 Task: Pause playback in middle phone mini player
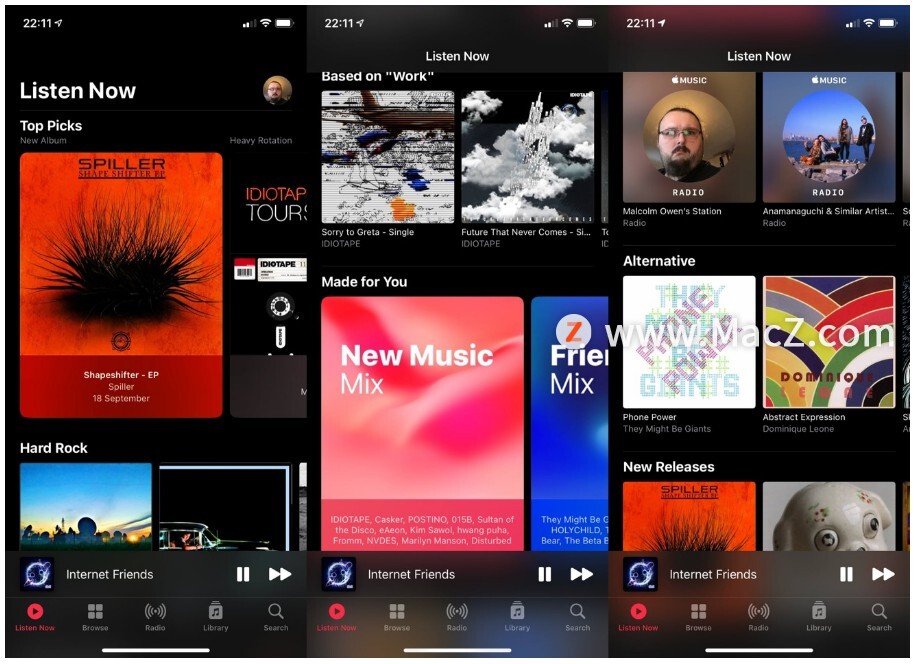[544, 574]
